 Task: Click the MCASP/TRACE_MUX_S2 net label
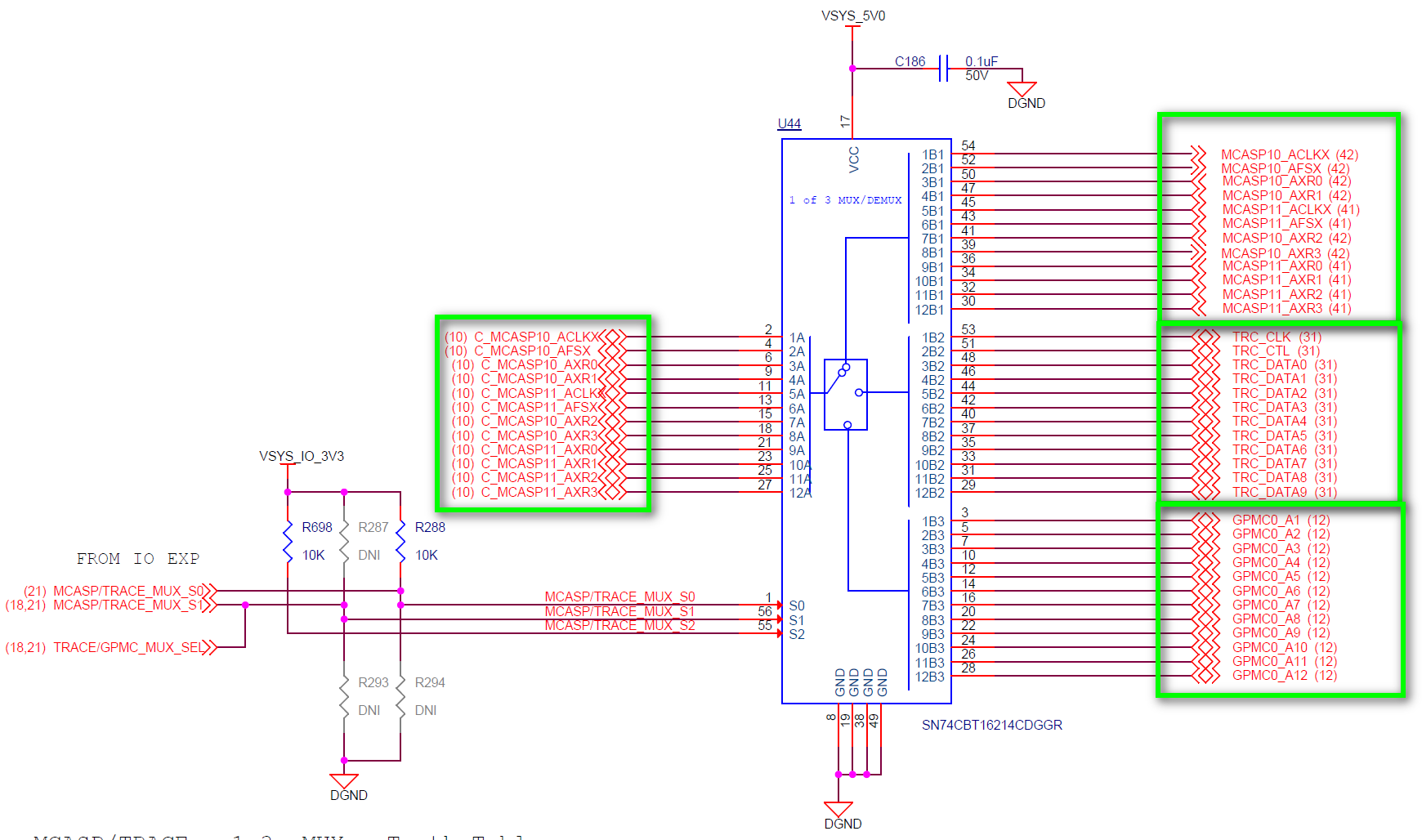619,625
